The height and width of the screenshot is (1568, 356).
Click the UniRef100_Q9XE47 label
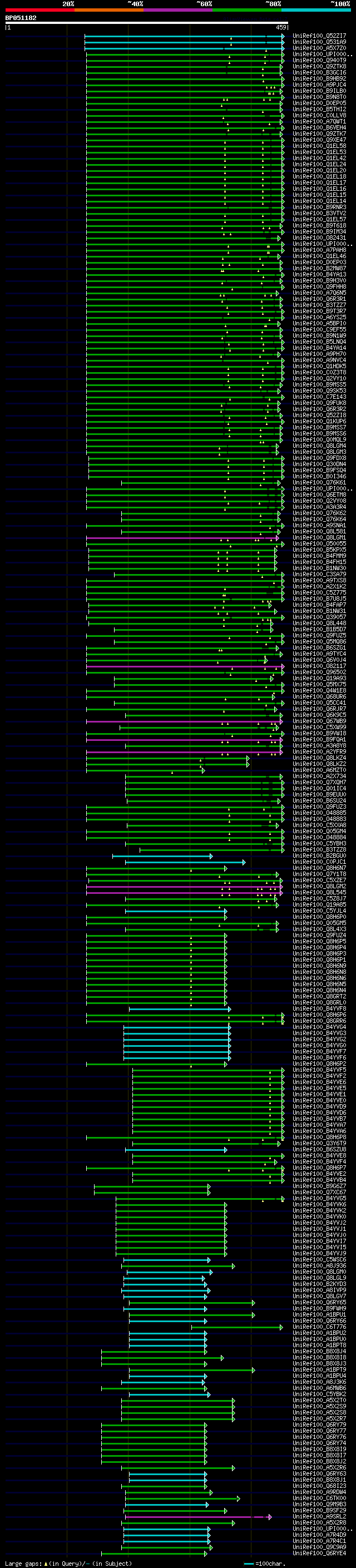[x=319, y=140]
